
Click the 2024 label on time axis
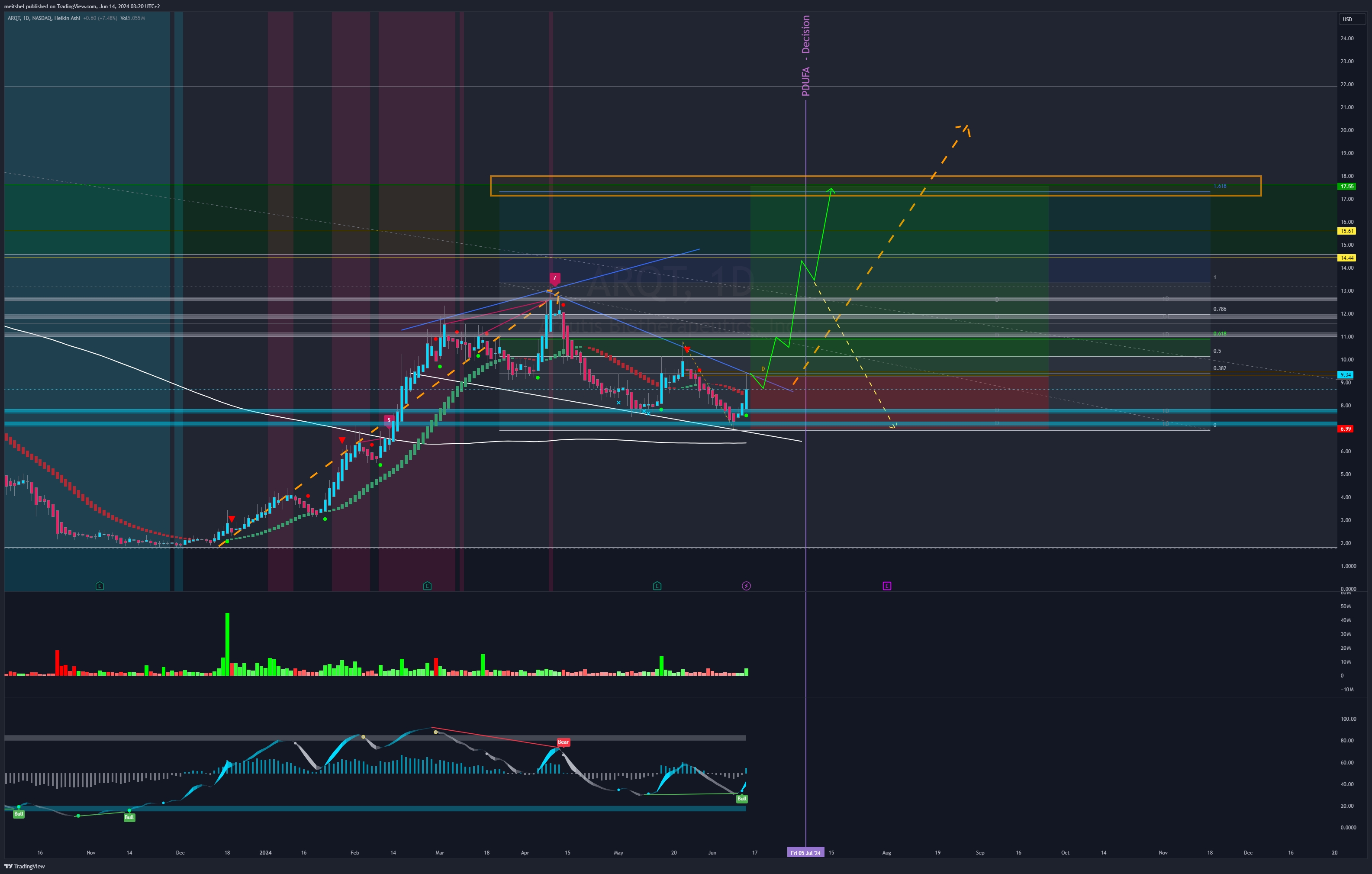tap(265, 852)
